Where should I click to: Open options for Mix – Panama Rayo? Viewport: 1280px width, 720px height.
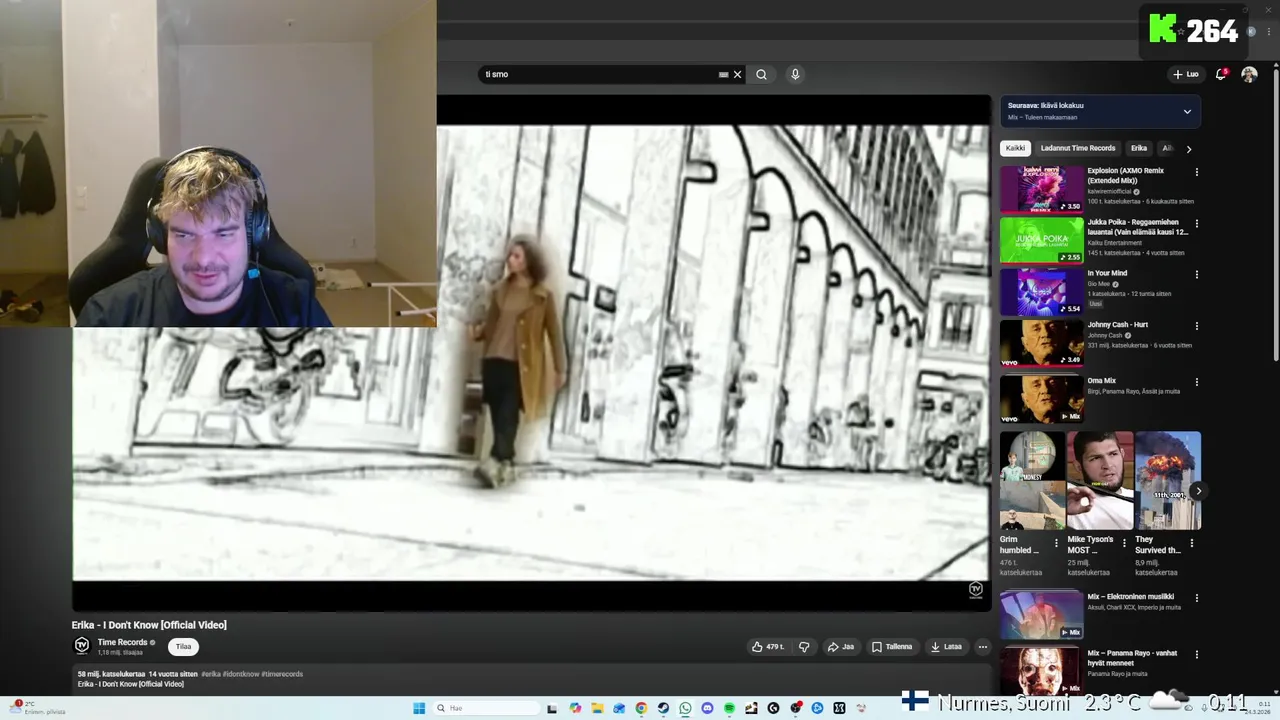point(1197,654)
